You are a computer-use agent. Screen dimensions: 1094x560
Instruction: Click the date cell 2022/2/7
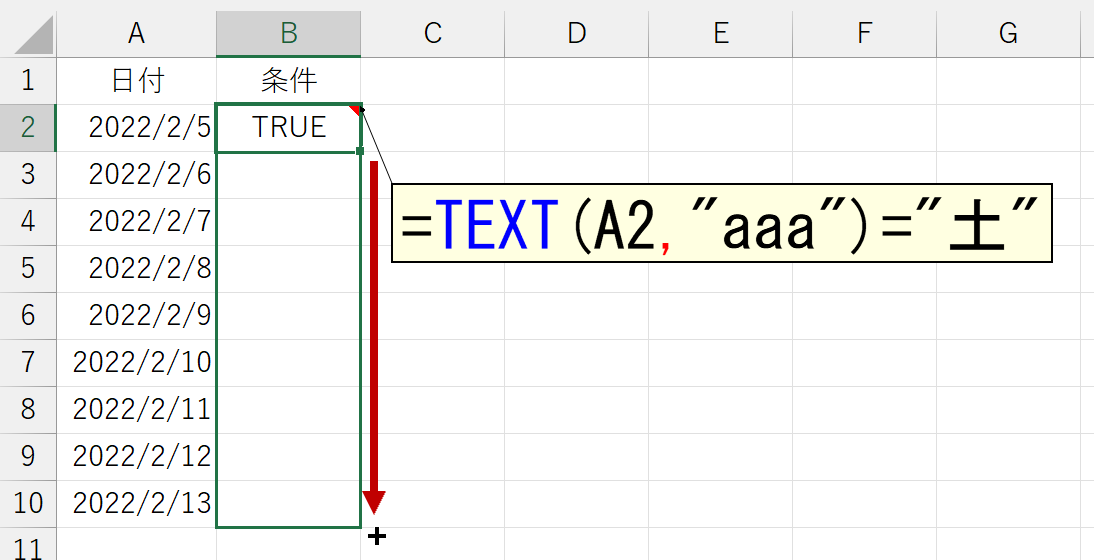click(x=137, y=222)
